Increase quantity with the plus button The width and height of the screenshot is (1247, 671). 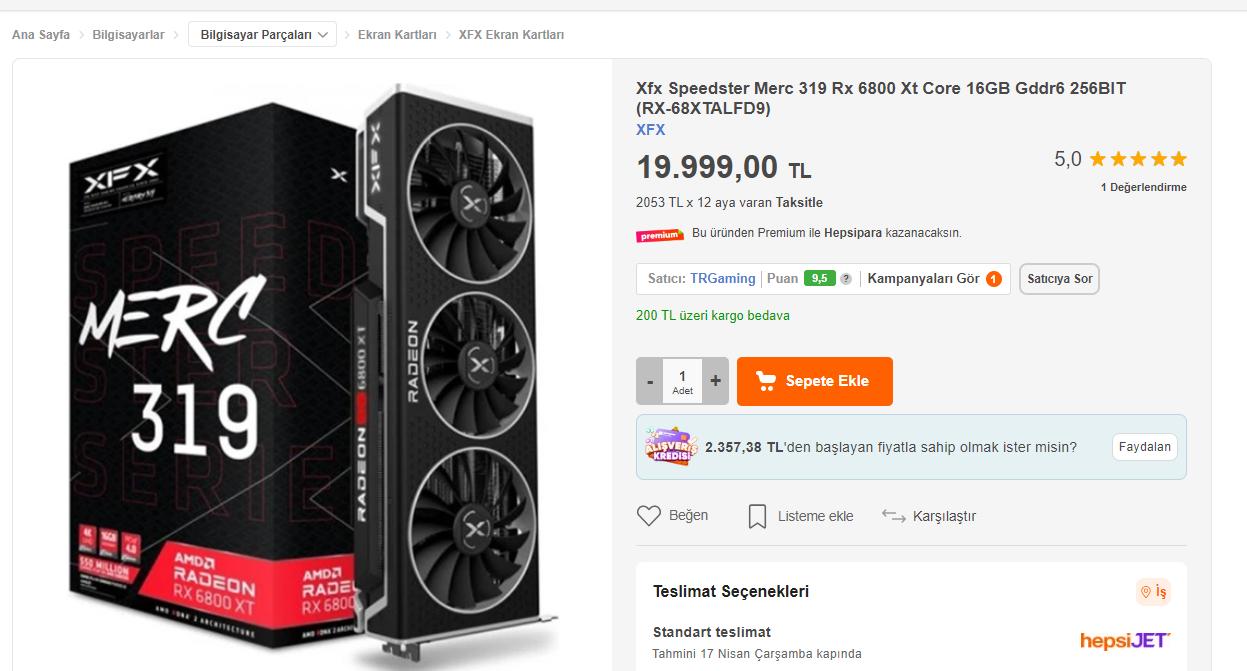pyautogui.click(x=715, y=381)
